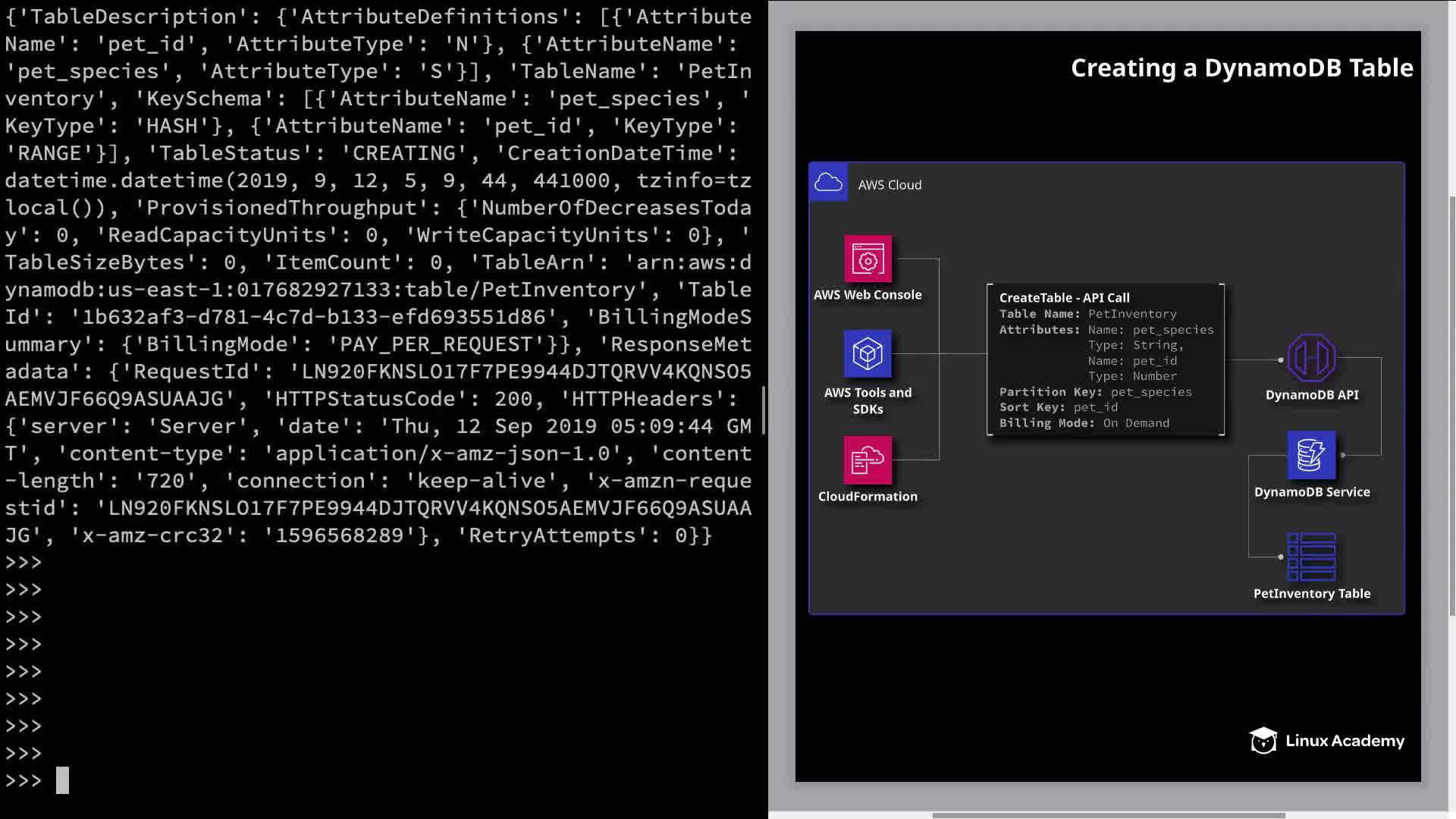Click the AWS Tools and SDKs icon
The image size is (1456, 819).
[868, 353]
